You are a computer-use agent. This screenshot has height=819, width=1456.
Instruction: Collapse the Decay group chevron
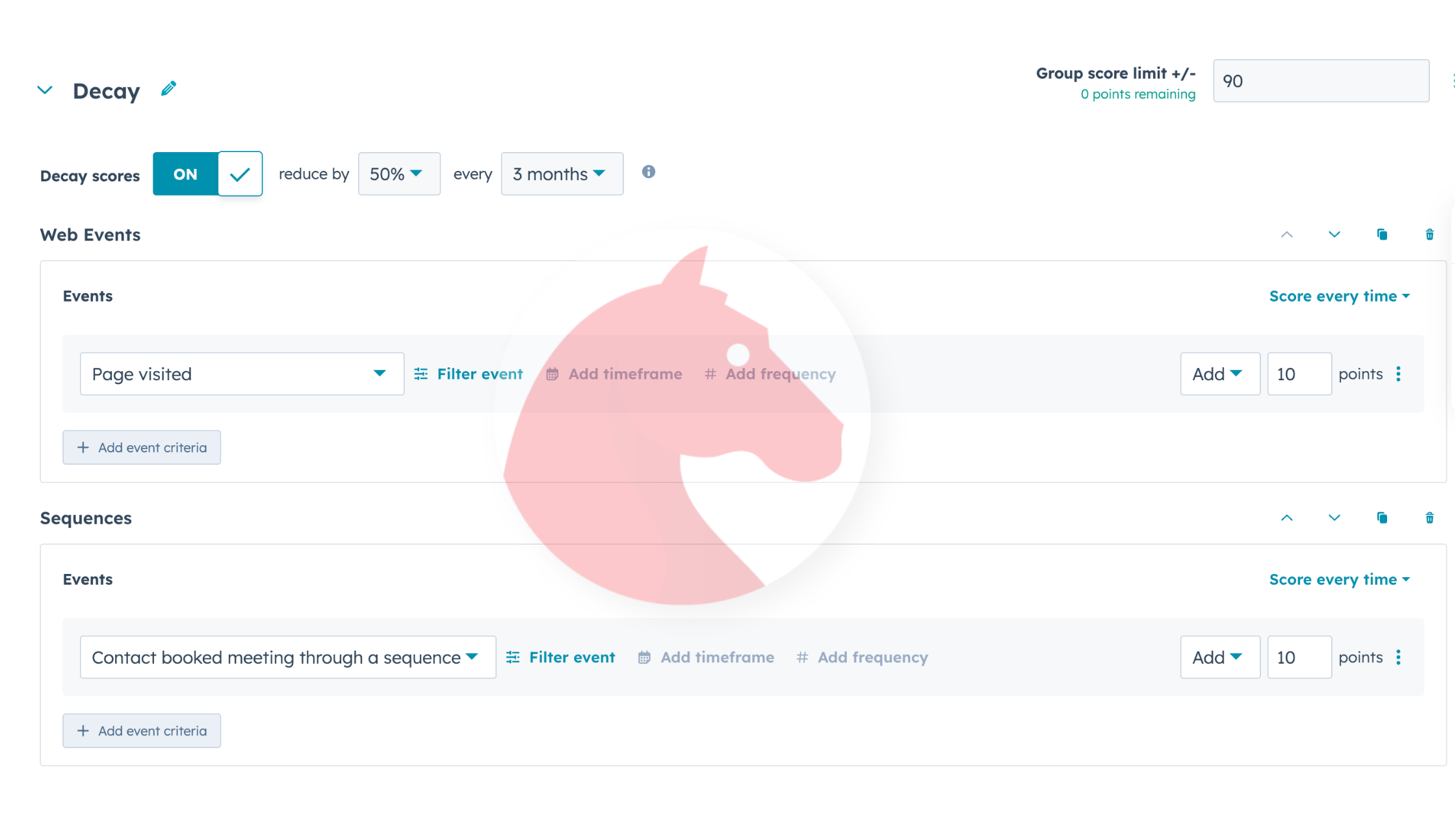point(45,90)
